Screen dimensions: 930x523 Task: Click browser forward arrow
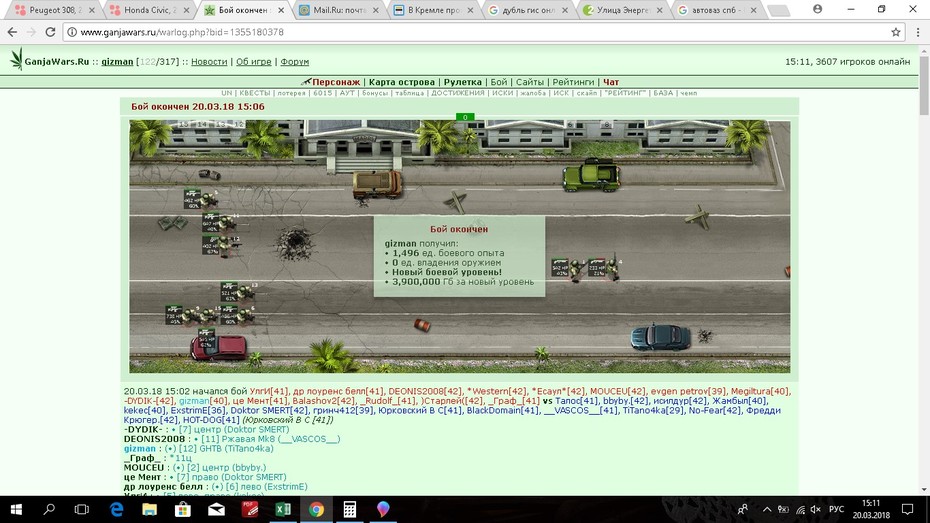point(31,32)
